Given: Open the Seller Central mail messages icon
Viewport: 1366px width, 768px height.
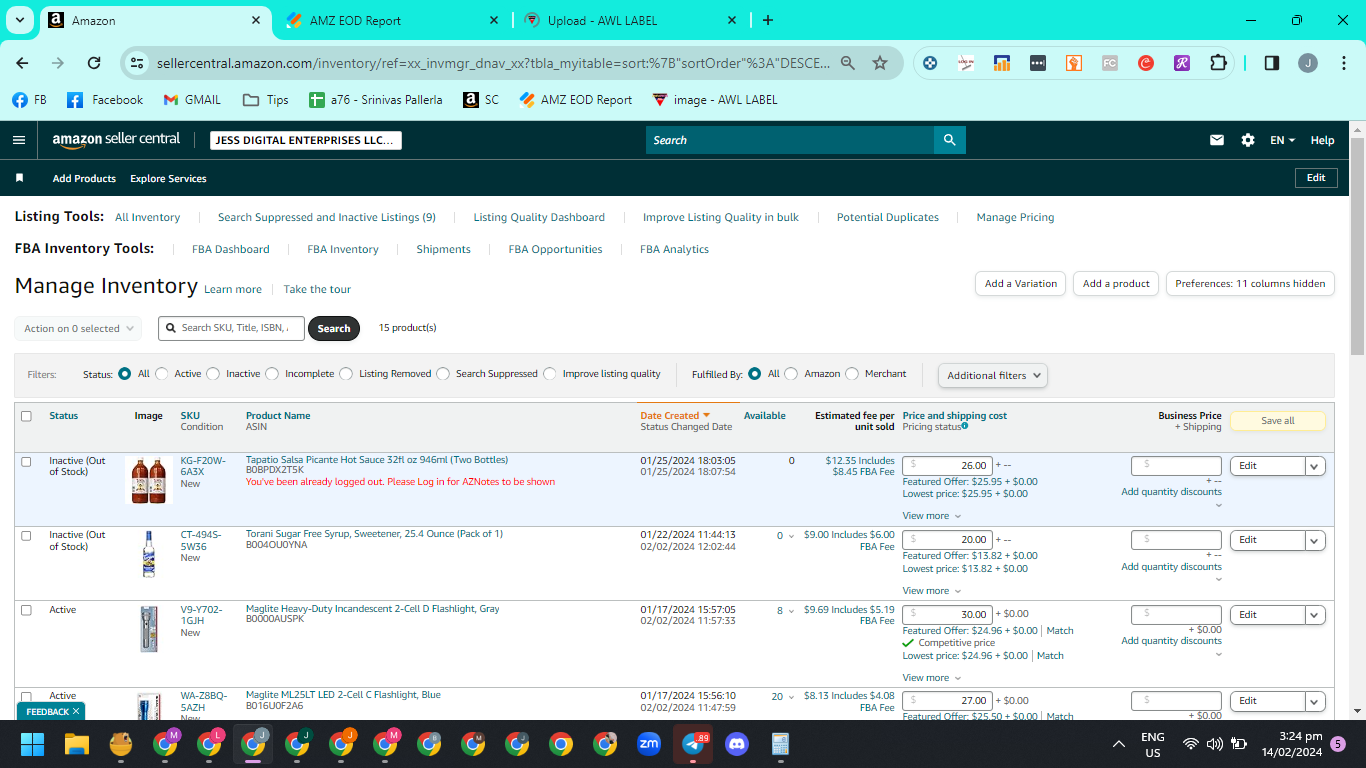Looking at the screenshot, I should click(1217, 140).
